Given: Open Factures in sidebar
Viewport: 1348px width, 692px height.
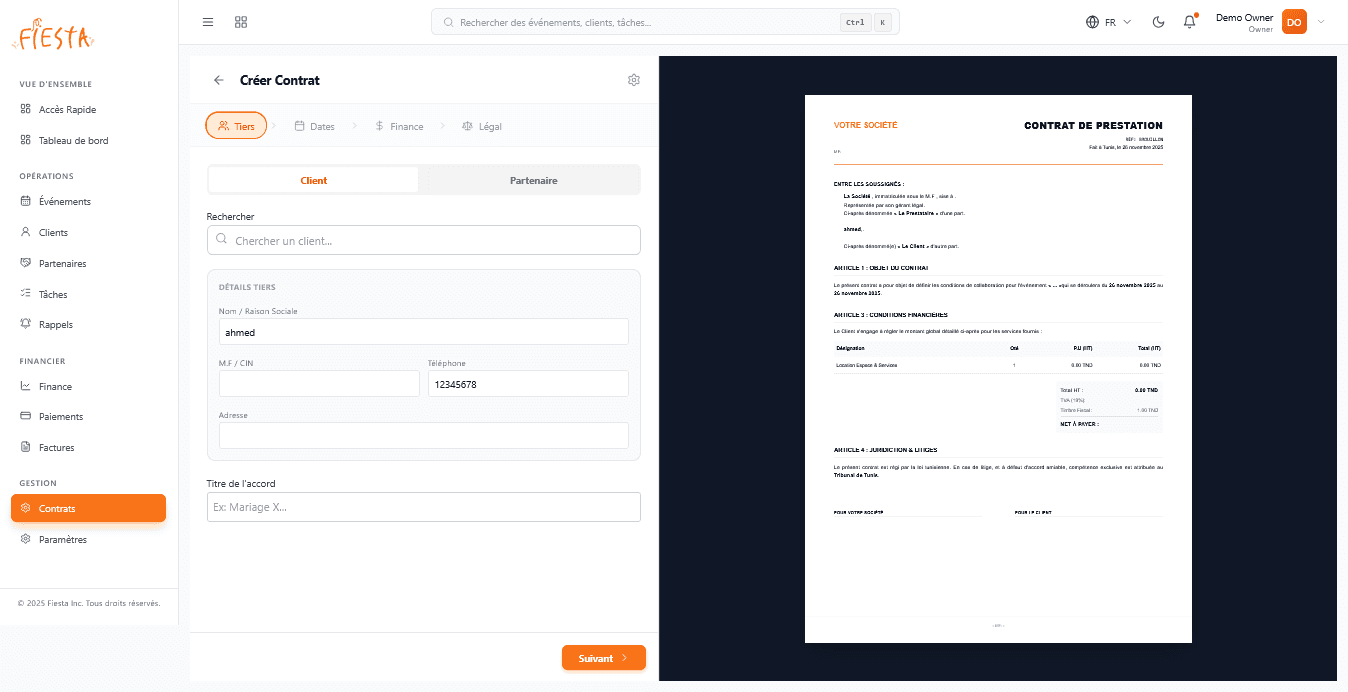Looking at the screenshot, I should (x=89, y=448).
